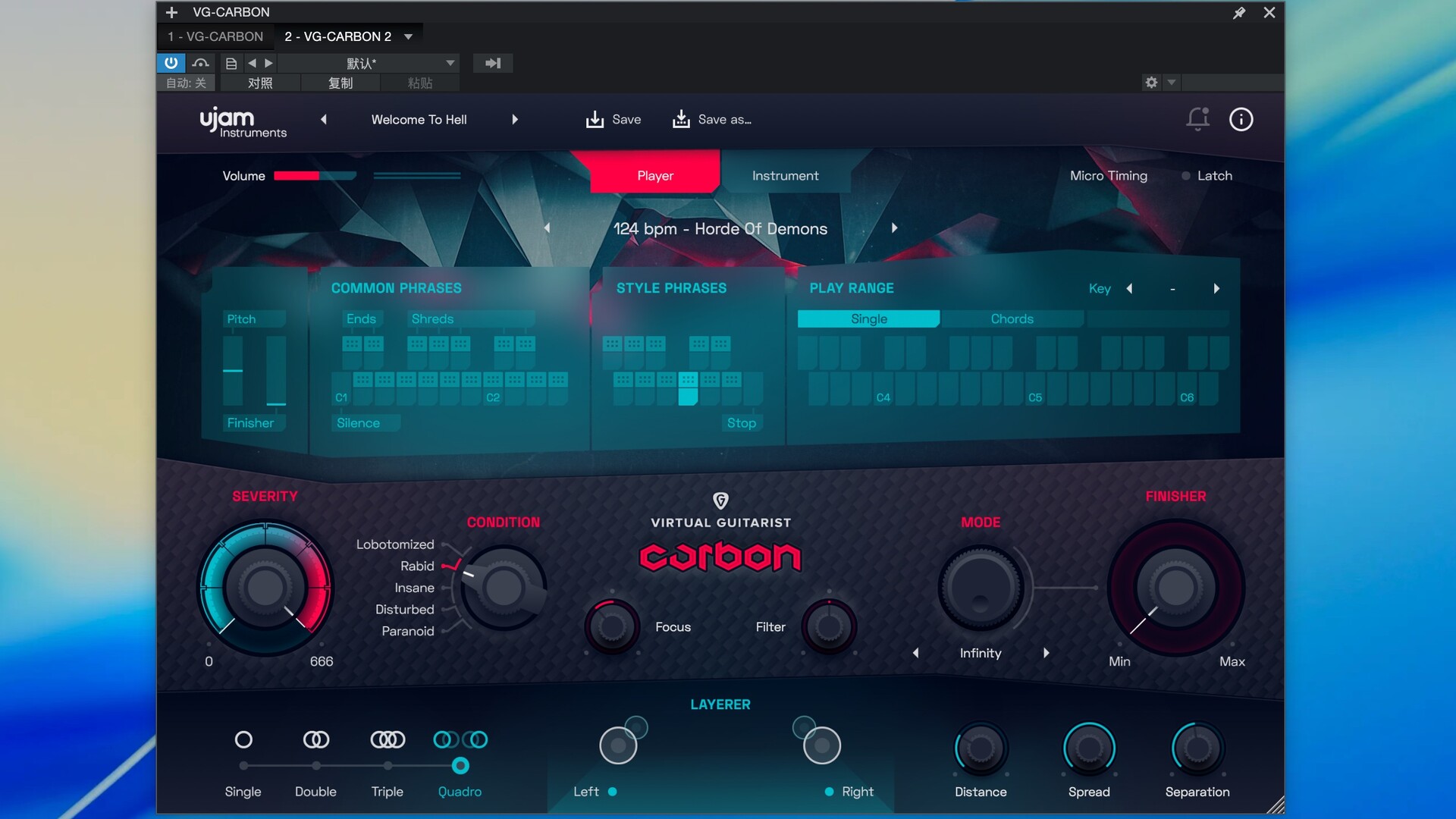Save the current preset

(x=613, y=119)
